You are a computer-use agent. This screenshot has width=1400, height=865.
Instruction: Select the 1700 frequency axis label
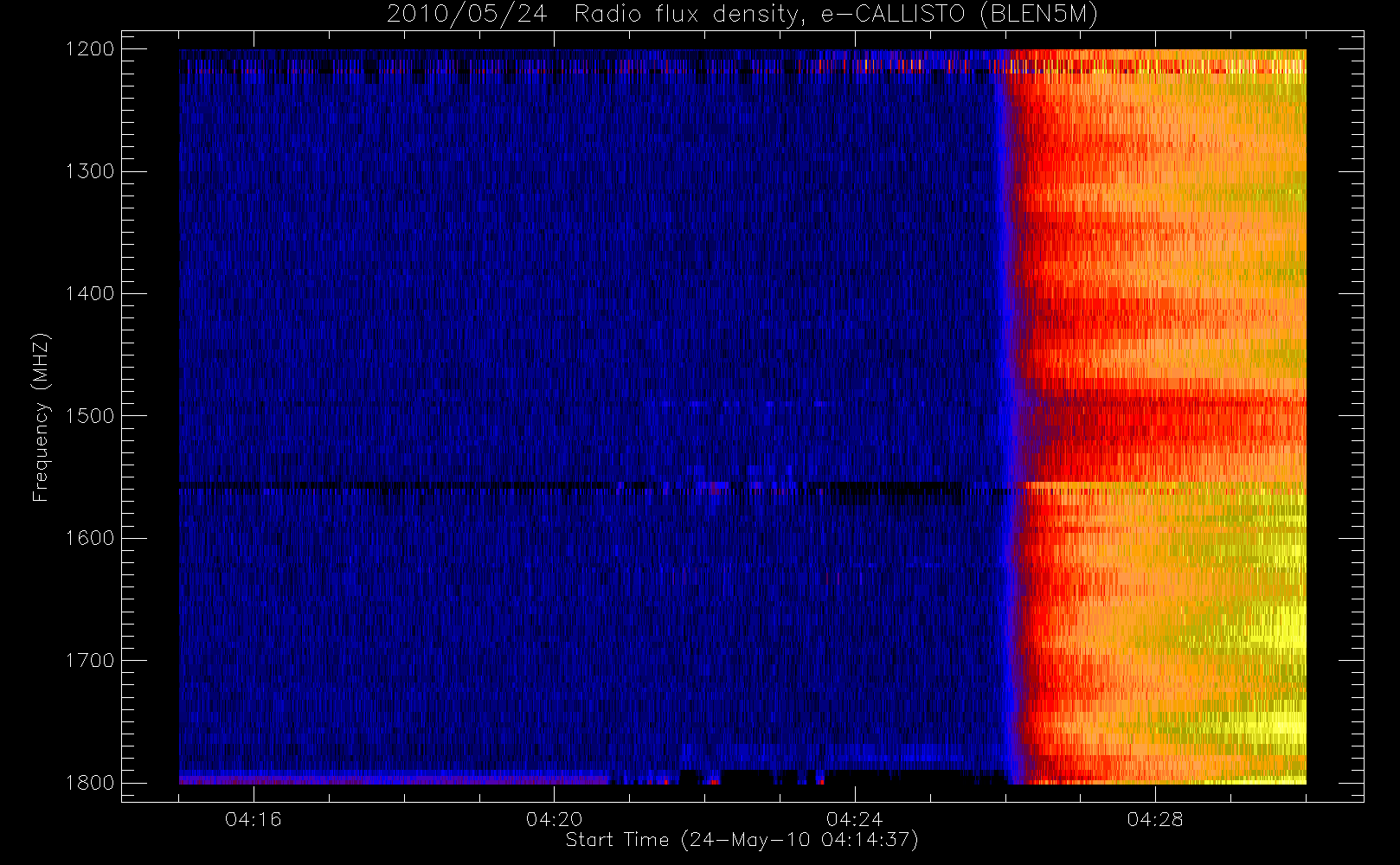[90, 660]
